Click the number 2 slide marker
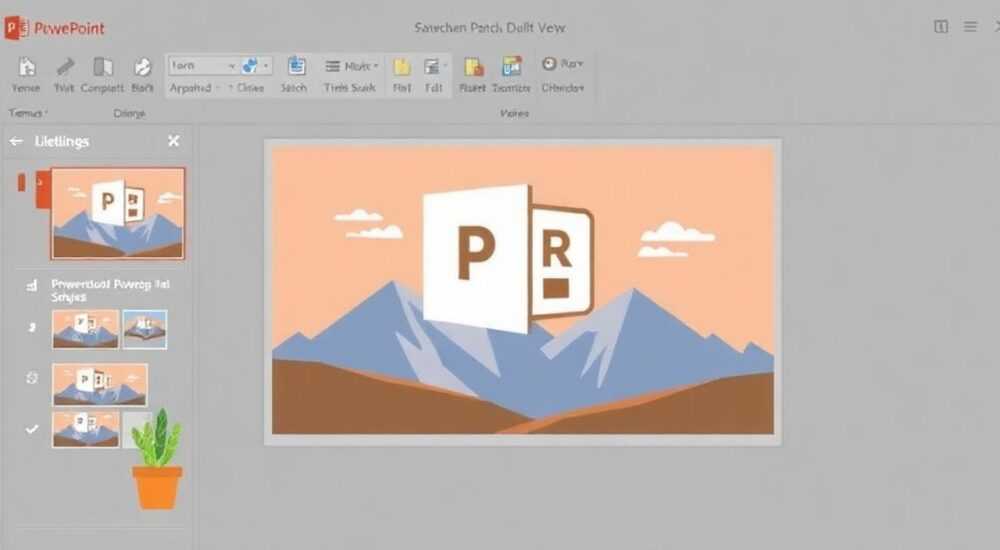This screenshot has width=1000, height=550. pyautogui.click(x=32, y=327)
